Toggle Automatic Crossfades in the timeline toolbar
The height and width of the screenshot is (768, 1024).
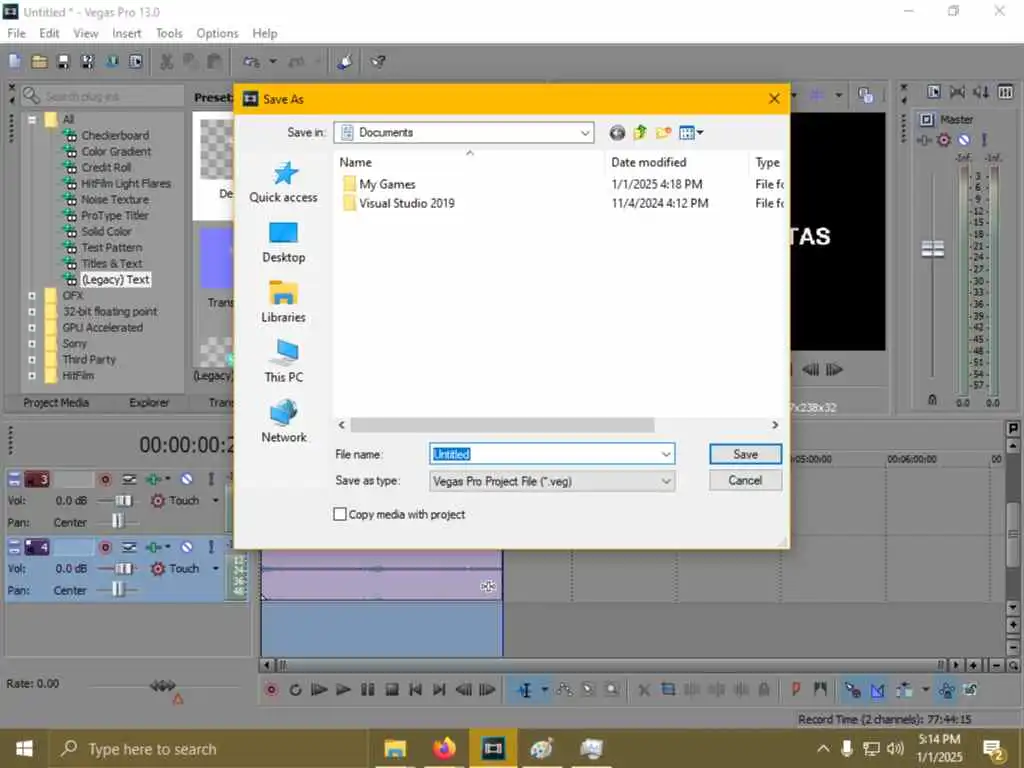(x=877, y=690)
